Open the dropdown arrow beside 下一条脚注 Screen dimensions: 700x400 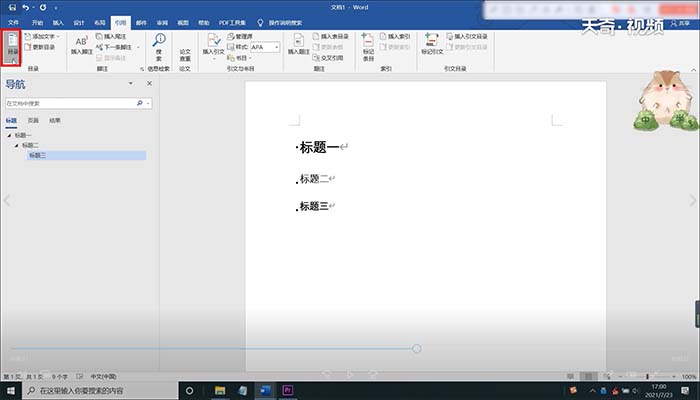[x=138, y=47]
